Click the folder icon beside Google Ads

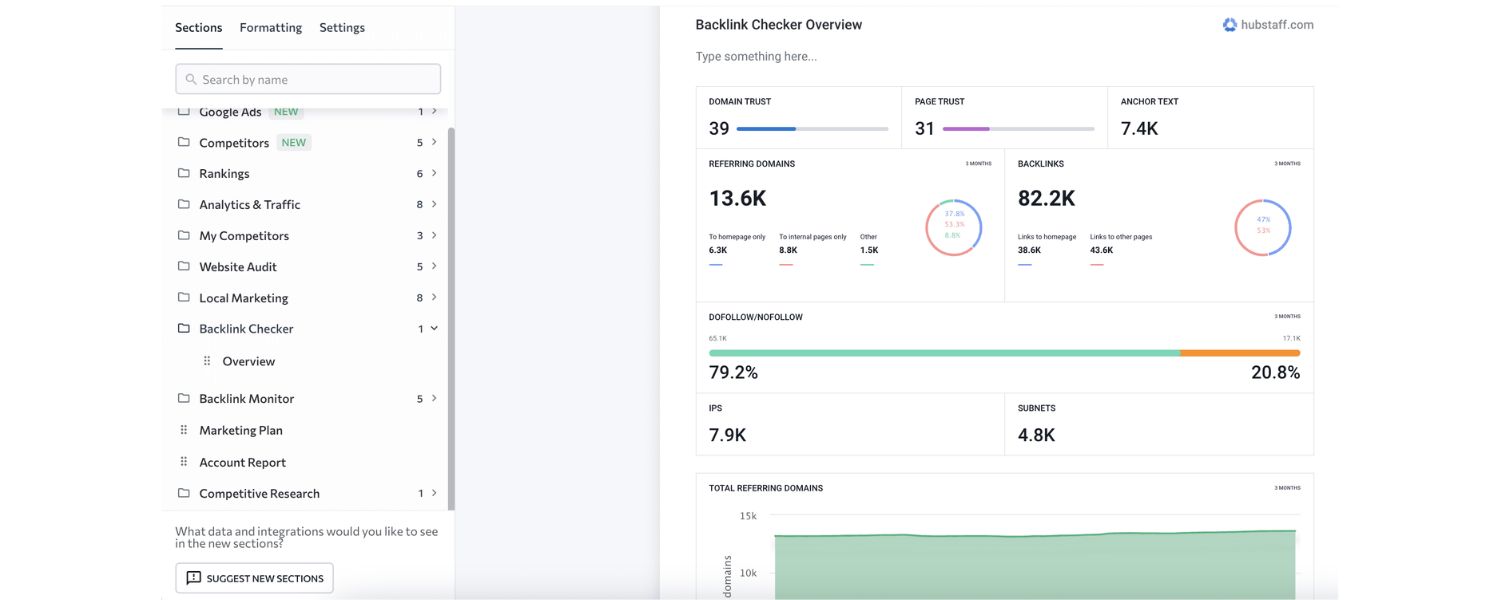pos(184,111)
